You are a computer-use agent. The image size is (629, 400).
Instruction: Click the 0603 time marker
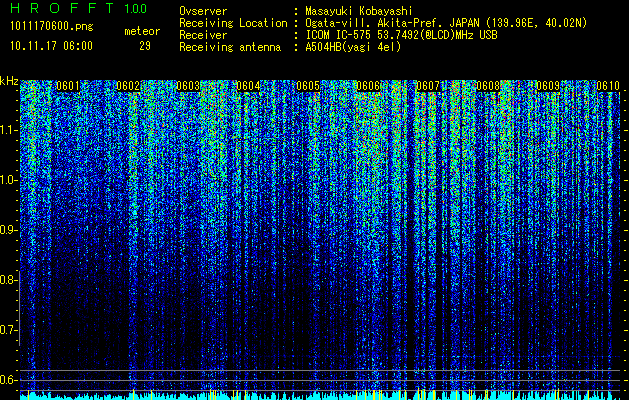(188, 86)
